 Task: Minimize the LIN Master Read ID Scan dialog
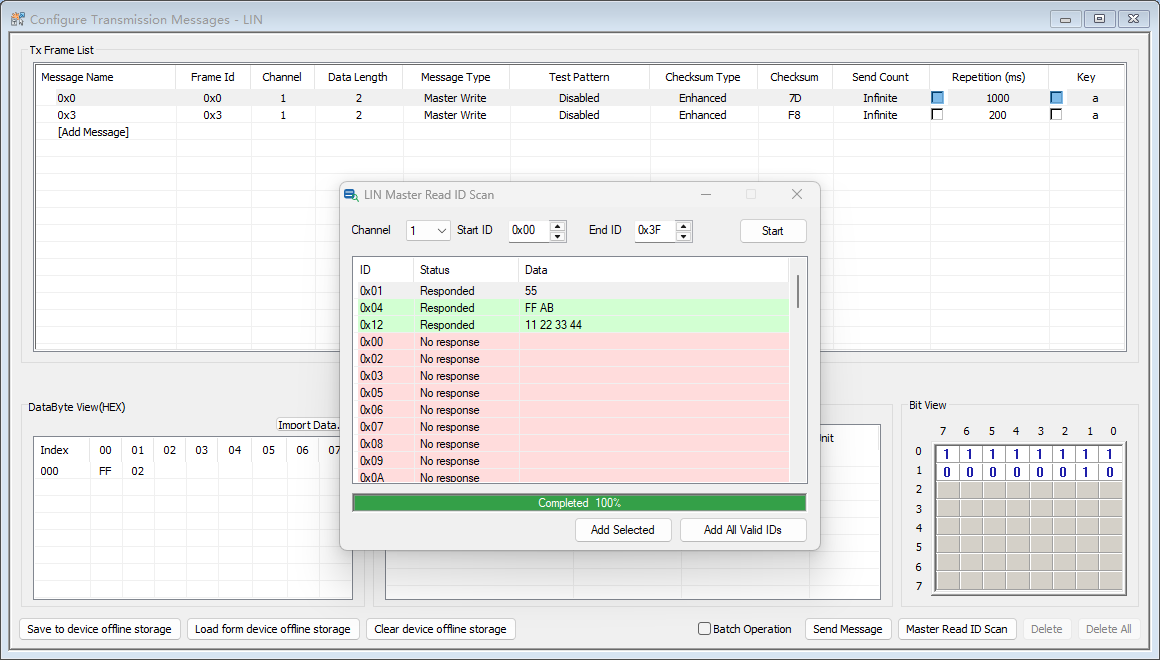[706, 194]
